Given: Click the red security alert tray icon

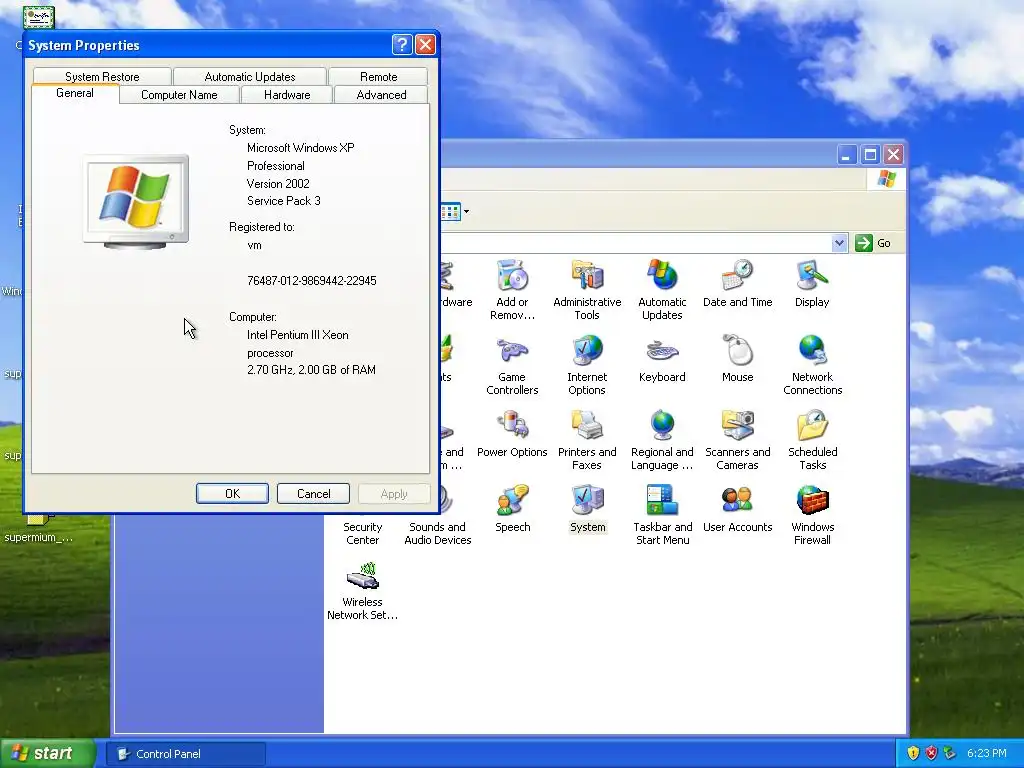Looking at the screenshot, I should tap(931, 753).
